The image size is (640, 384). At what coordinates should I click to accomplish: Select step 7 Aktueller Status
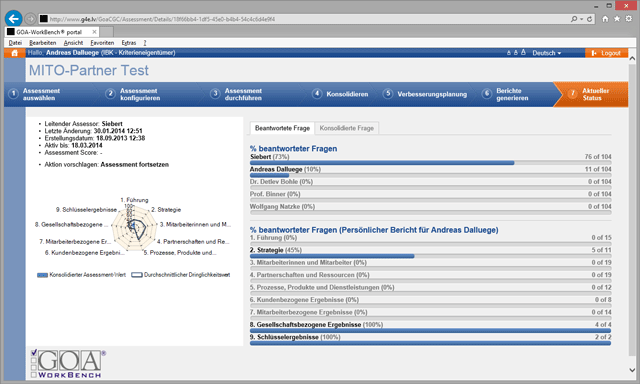pos(591,94)
